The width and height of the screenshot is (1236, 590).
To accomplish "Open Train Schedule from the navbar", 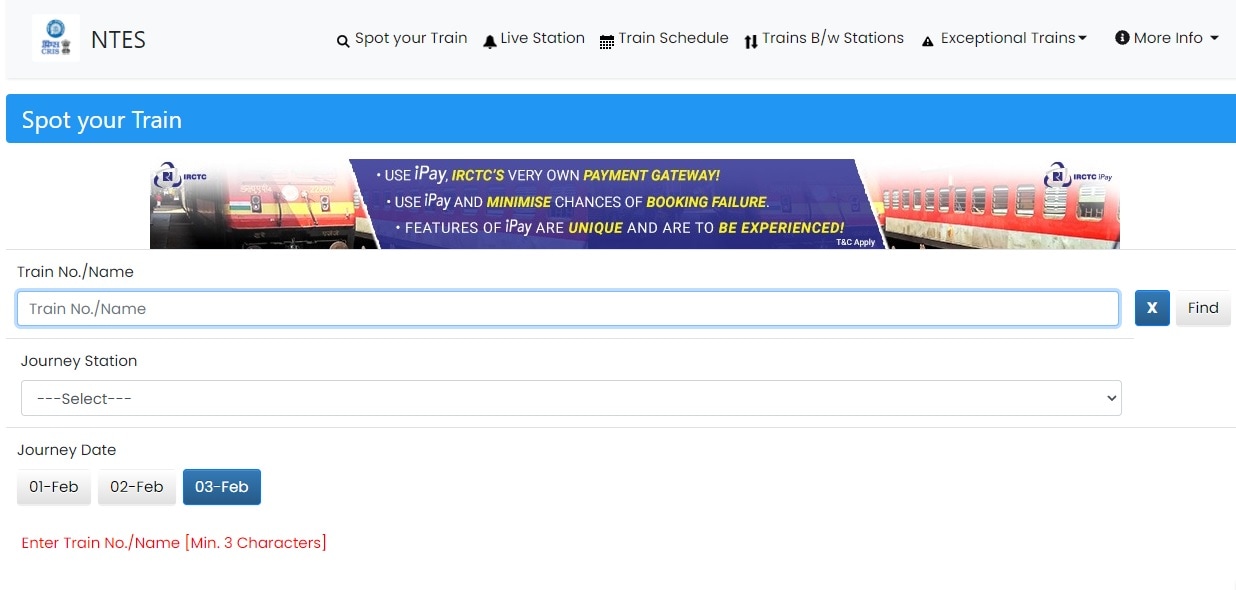I will point(664,38).
